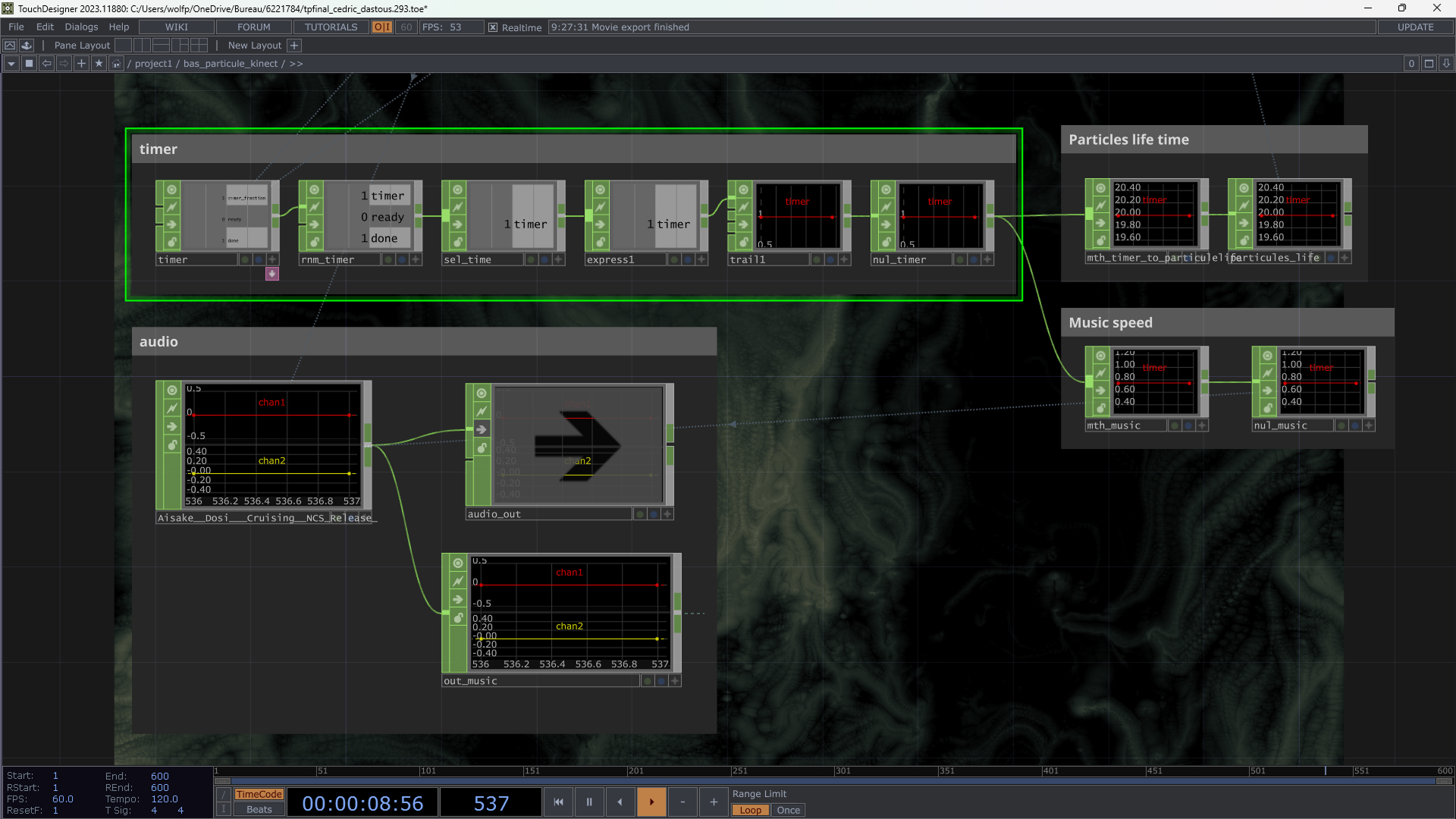Click the bypass arrow flag on audio_out node
Viewport: 1456px width, 819px height.
[482, 430]
